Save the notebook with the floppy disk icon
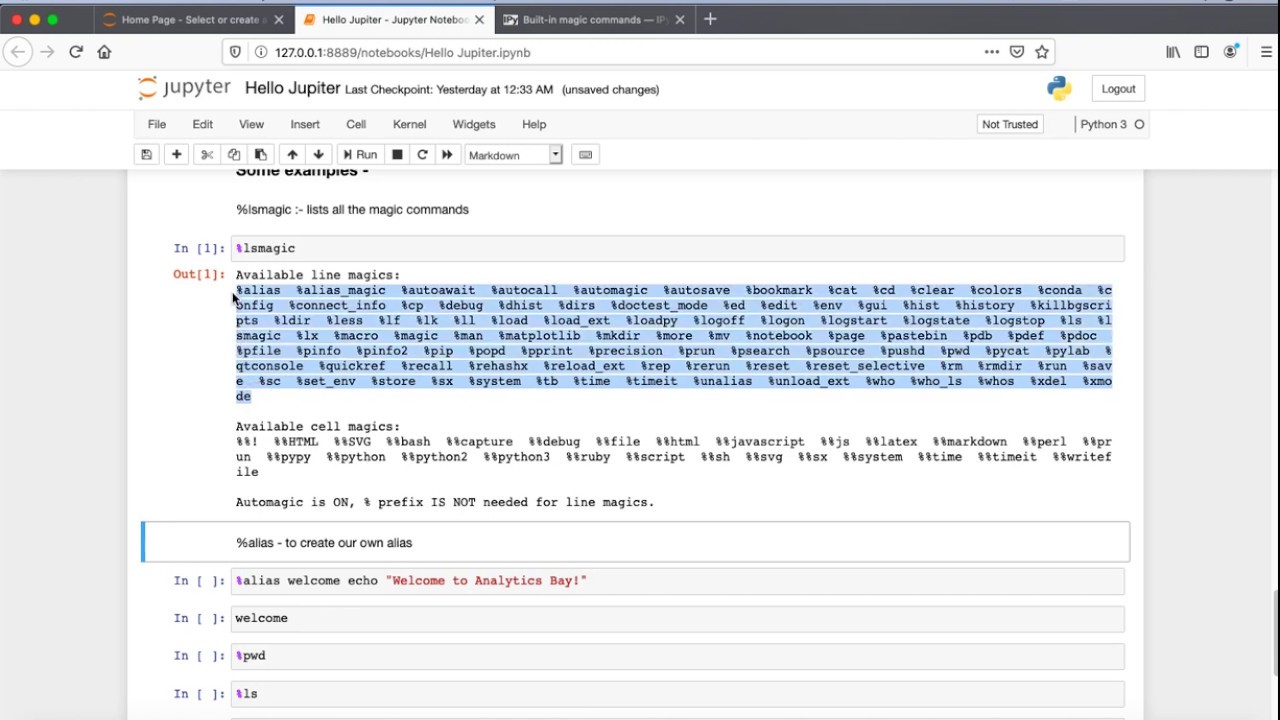The image size is (1280, 720). point(146,155)
